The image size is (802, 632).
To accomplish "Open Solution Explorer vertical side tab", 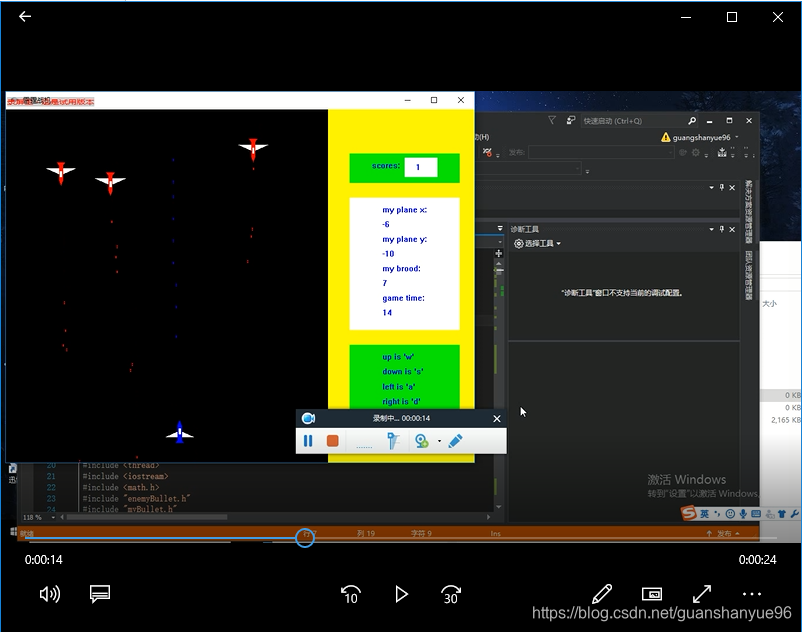I will coord(748,212).
